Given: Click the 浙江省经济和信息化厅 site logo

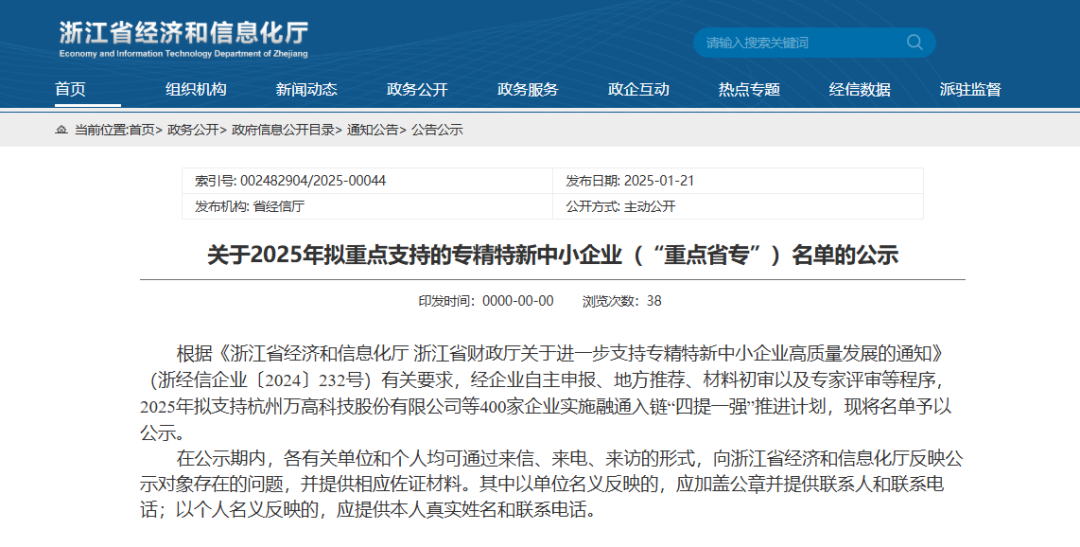Looking at the screenshot, I should [183, 39].
